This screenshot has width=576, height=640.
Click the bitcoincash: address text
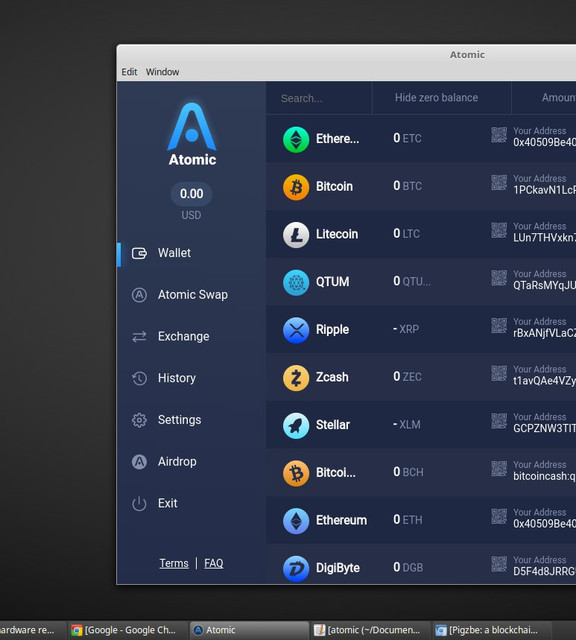click(x=545, y=476)
